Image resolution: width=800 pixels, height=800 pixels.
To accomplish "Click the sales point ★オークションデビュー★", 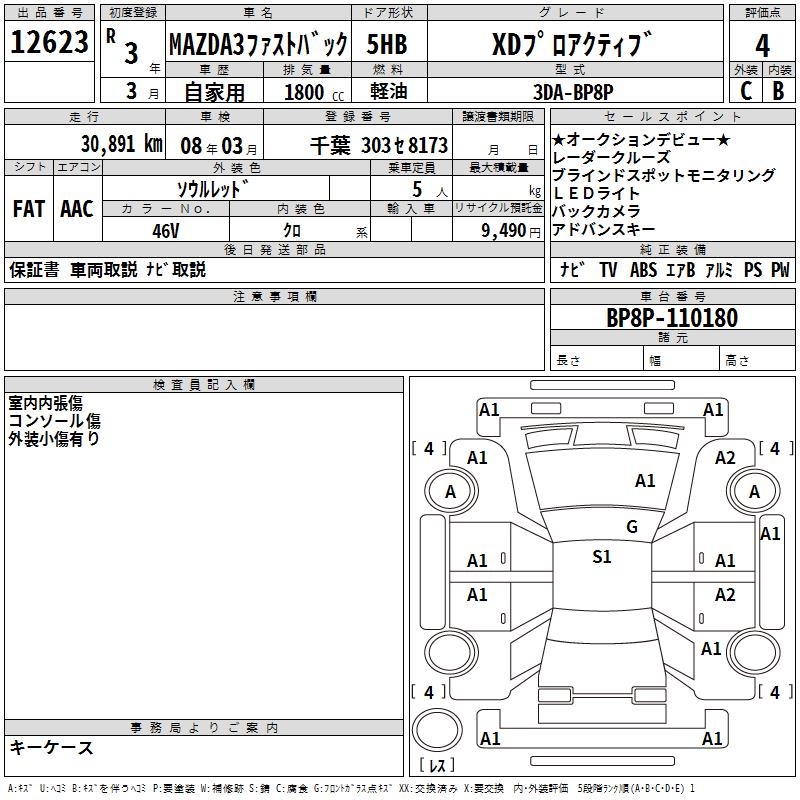I will 641,139.
